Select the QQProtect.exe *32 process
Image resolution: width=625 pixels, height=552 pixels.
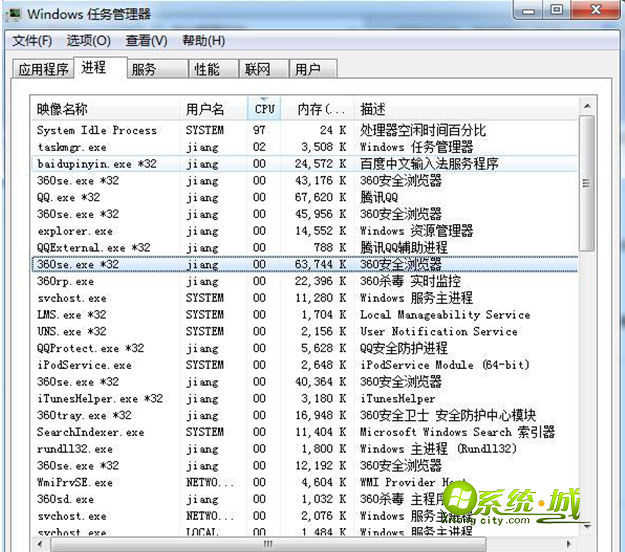pos(305,348)
